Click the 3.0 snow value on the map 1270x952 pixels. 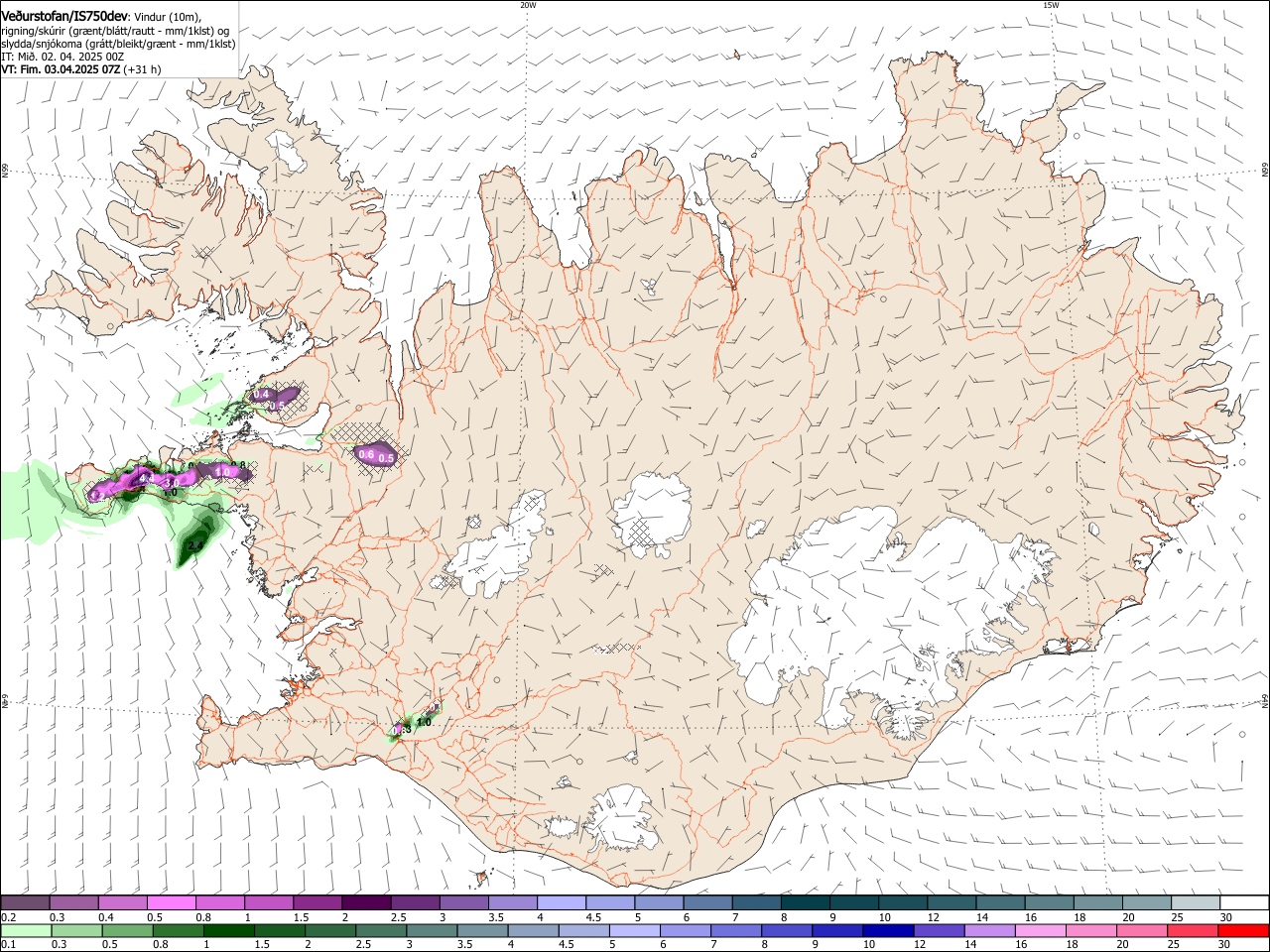point(170,483)
